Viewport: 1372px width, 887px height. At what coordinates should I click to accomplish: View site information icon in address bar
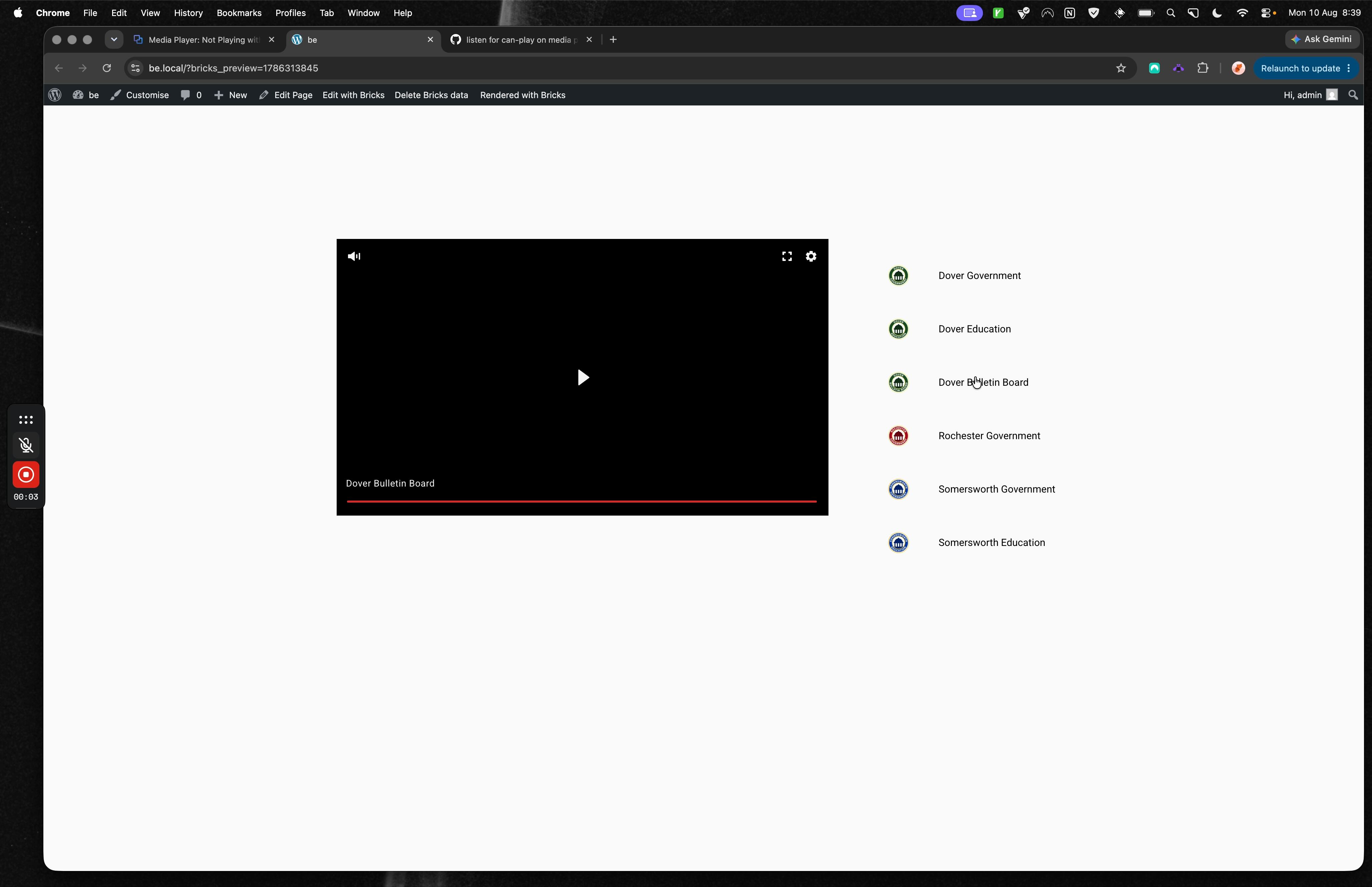[135, 68]
